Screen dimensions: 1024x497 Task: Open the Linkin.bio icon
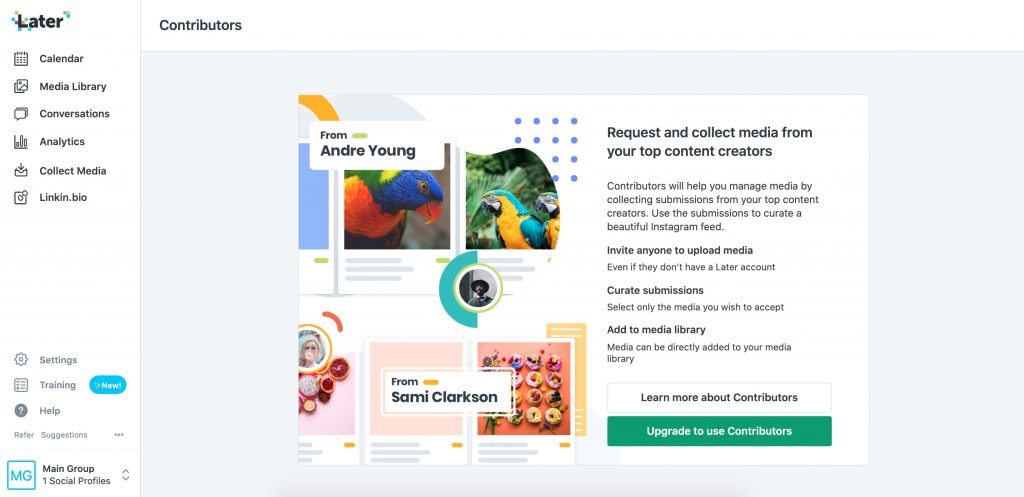tap(21, 197)
